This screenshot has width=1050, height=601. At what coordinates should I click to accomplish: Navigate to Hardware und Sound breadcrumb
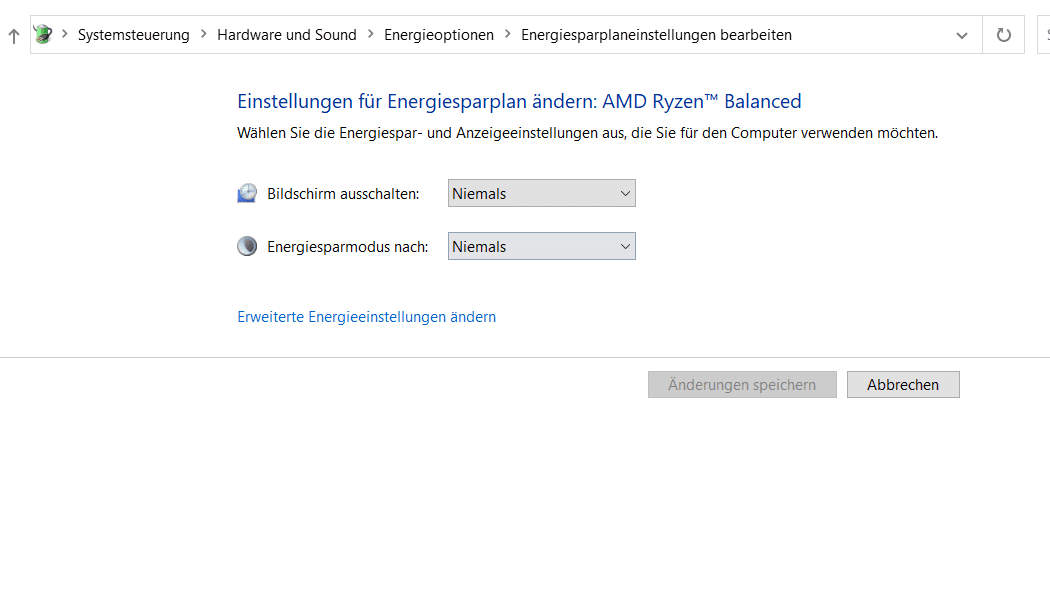click(x=286, y=35)
